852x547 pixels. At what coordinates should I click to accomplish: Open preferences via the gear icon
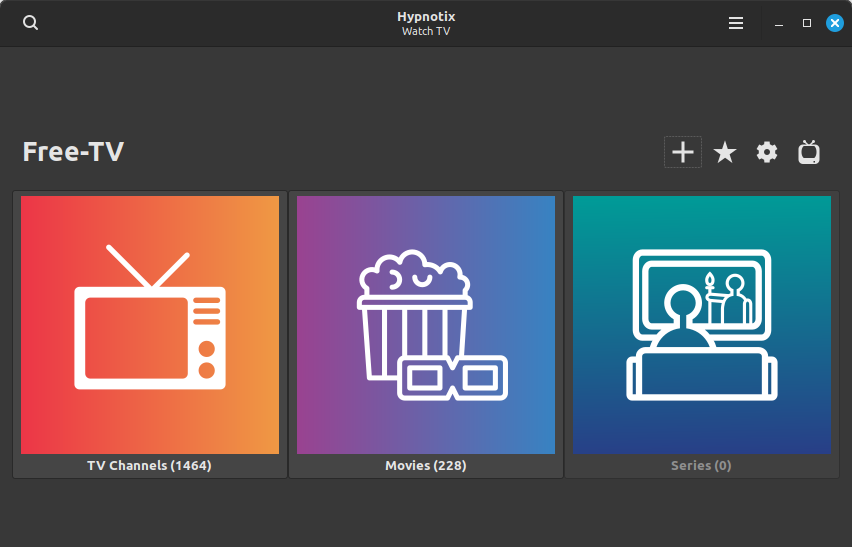[x=767, y=152]
